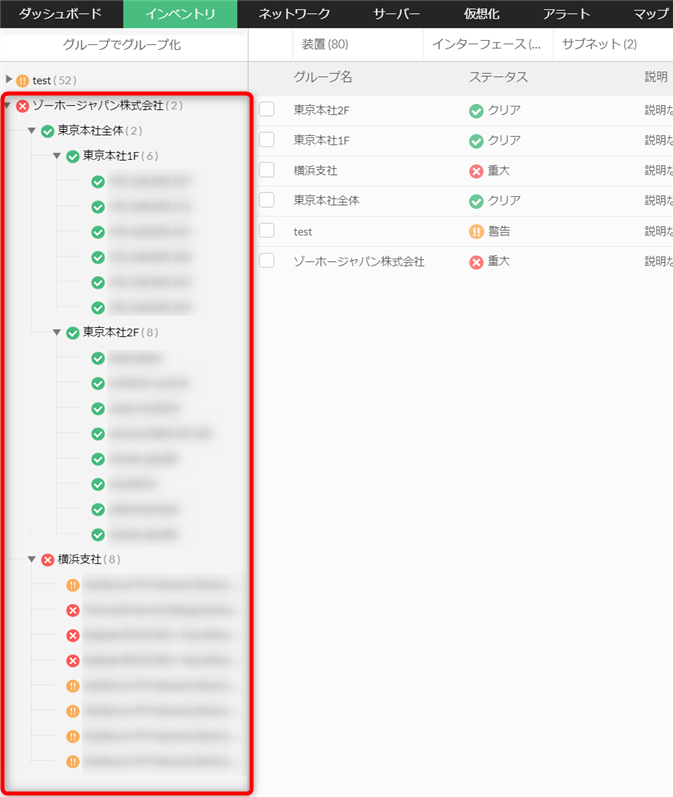This screenshot has width=673, height=797.
Task: Sort by ステータス column header
Action: coord(498,77)
